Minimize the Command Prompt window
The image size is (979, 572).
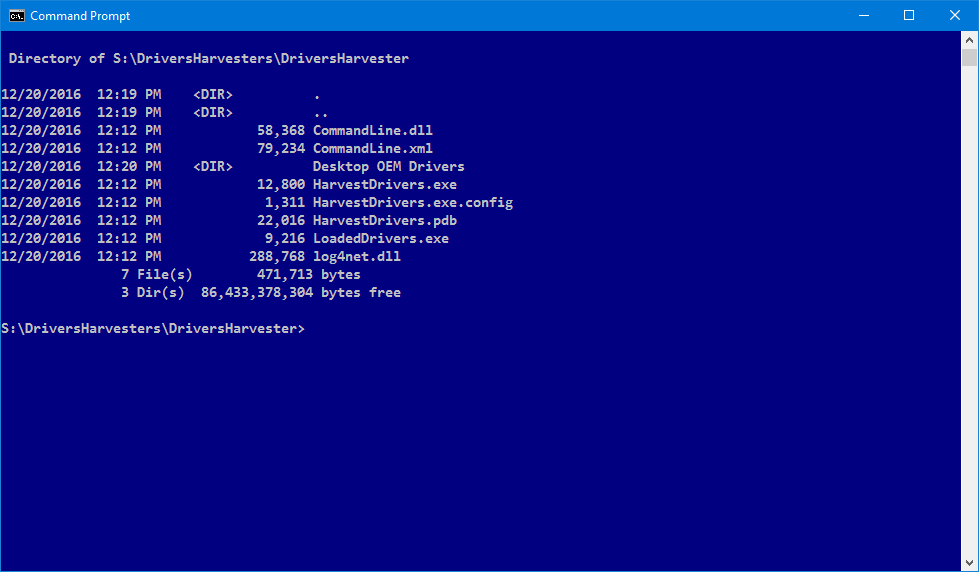point(862,15)
